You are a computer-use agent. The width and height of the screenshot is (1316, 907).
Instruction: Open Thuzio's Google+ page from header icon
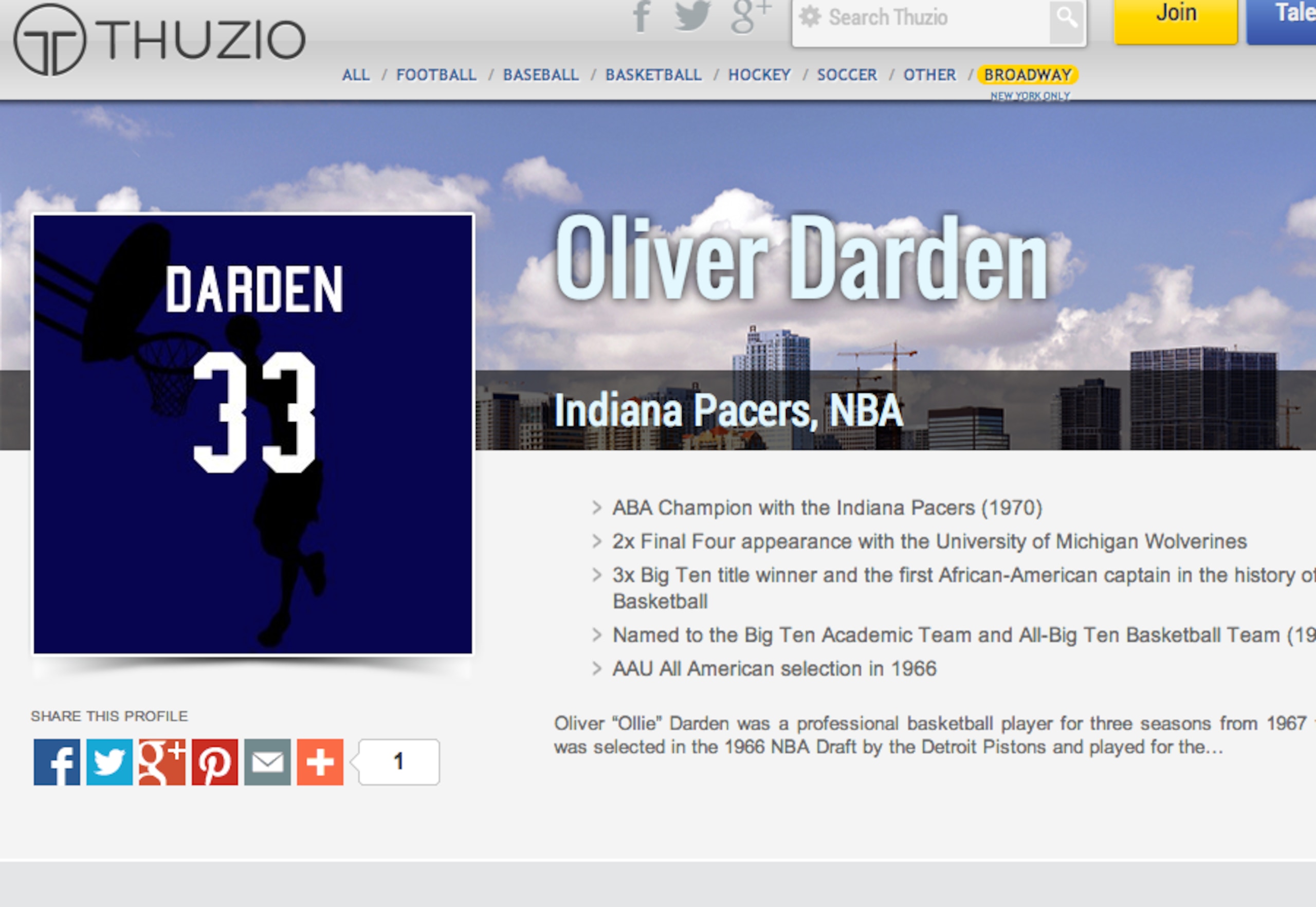point(751,16)
